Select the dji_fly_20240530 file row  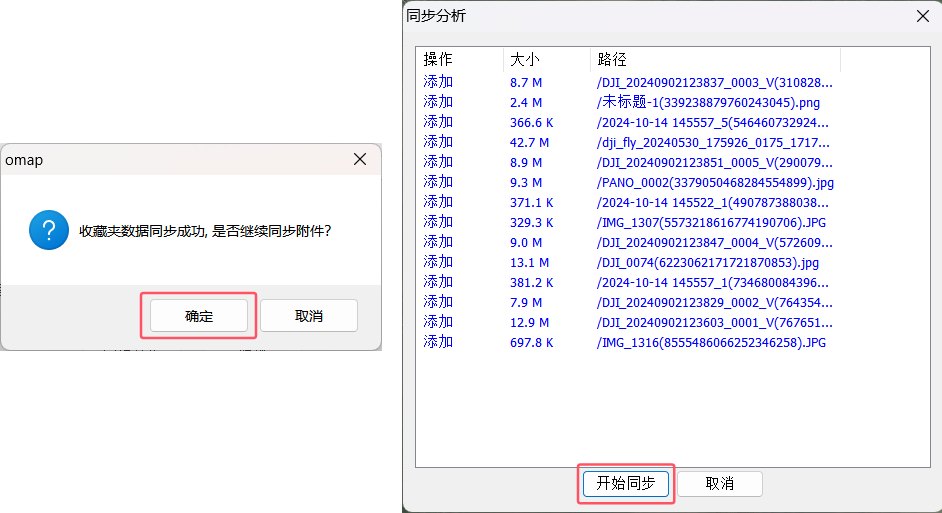[x=712, y=142]
